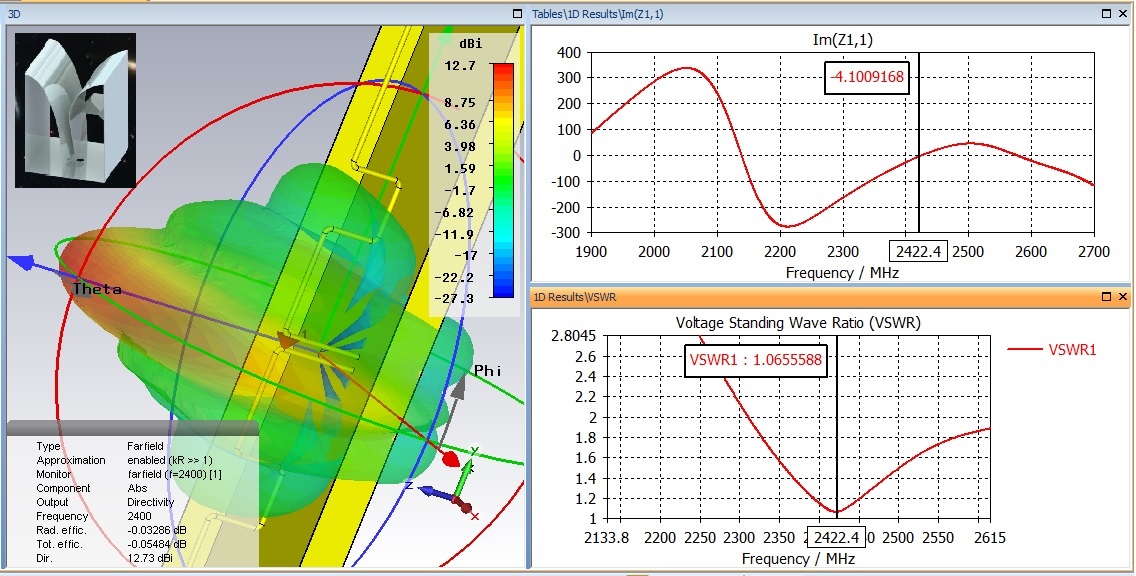Click the 2615 tick on VSWR axis
Viewport: 1136px width, 576px height.
(x=989, y=538)
